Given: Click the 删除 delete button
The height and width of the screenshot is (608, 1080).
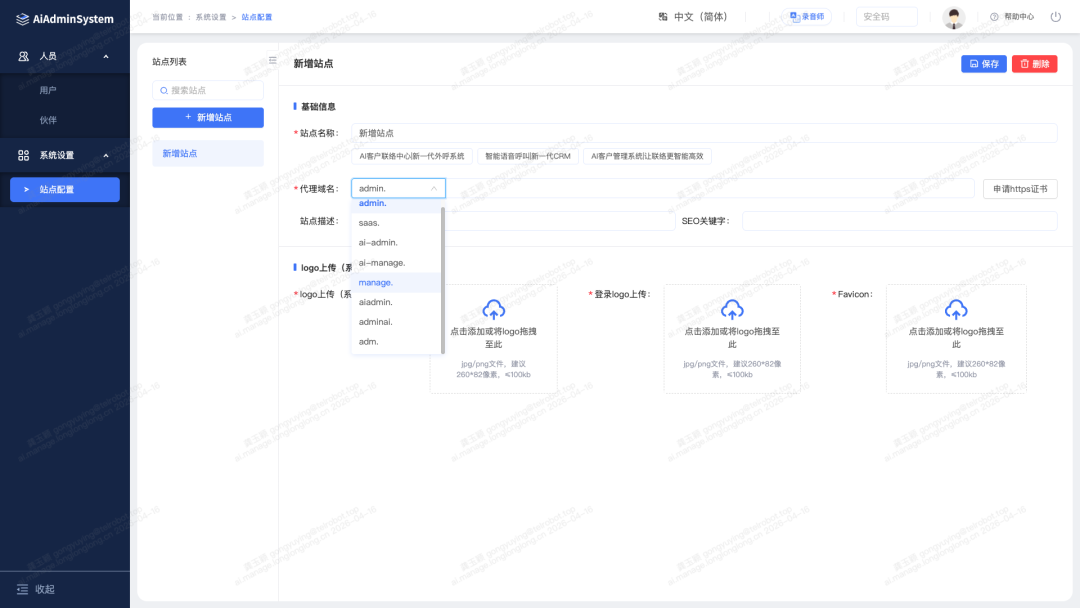Looking at the screenshot, I should point(1034,64).
